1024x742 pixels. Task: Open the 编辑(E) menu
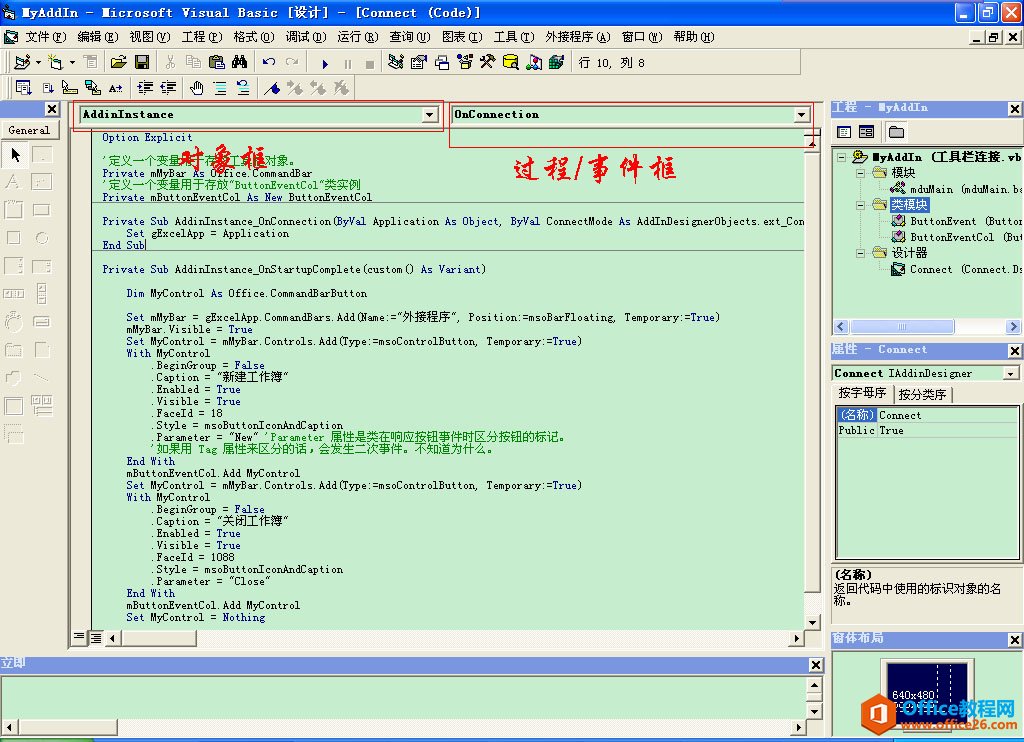97,37
